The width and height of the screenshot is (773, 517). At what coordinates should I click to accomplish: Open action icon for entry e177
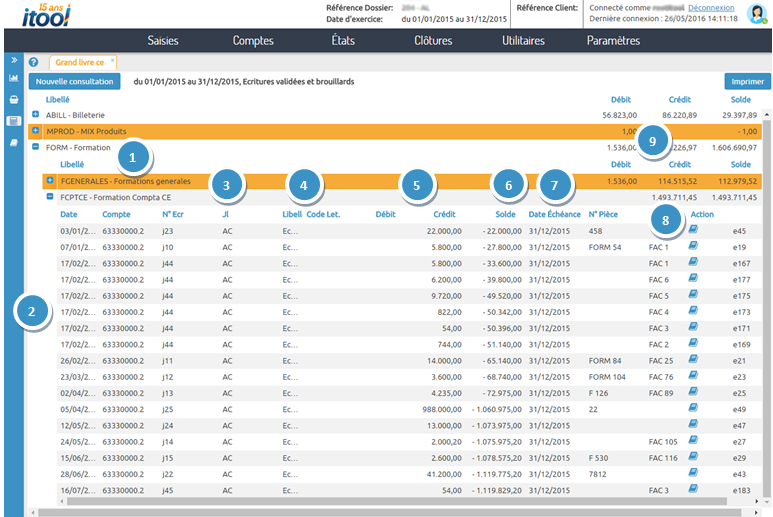(693, 277)
